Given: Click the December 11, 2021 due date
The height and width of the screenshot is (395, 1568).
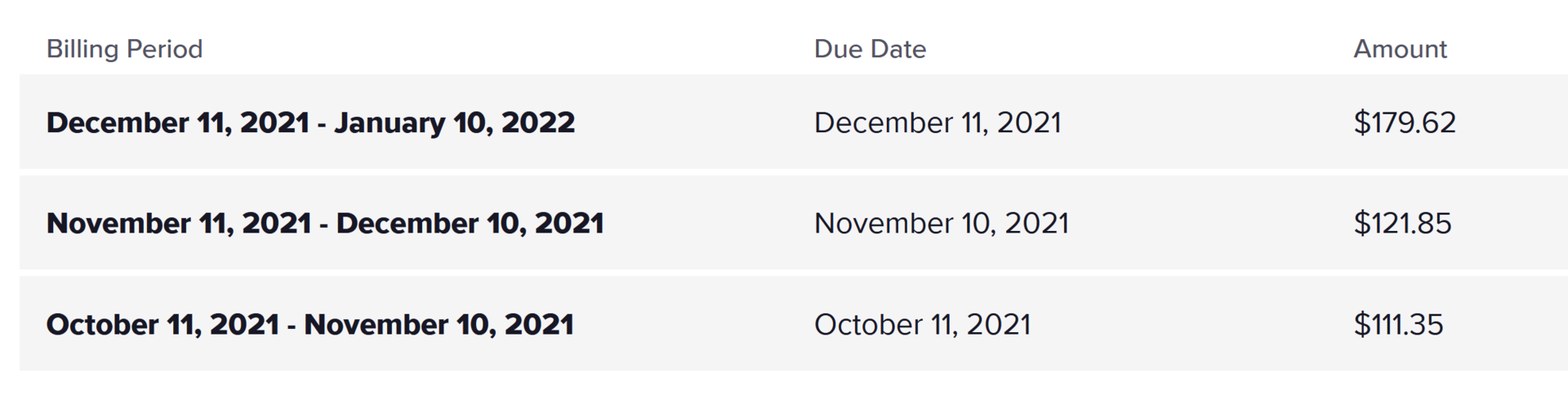Looking at the screenshot, I should coord(938,122).
